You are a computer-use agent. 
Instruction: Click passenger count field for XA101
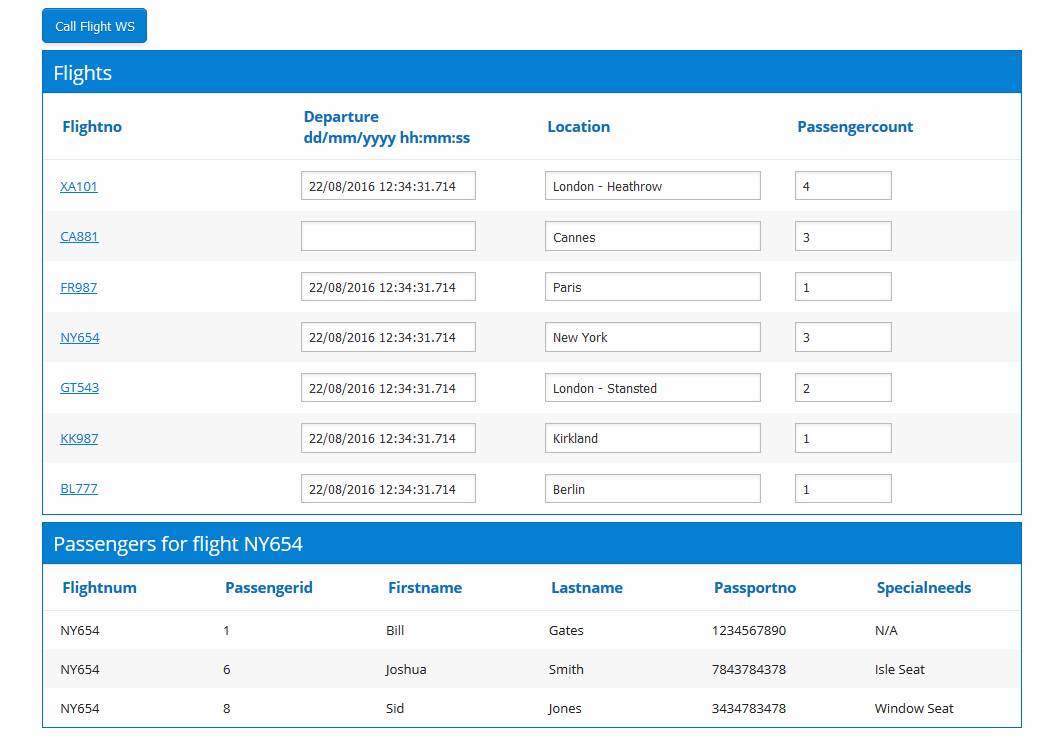click(843, 187)
